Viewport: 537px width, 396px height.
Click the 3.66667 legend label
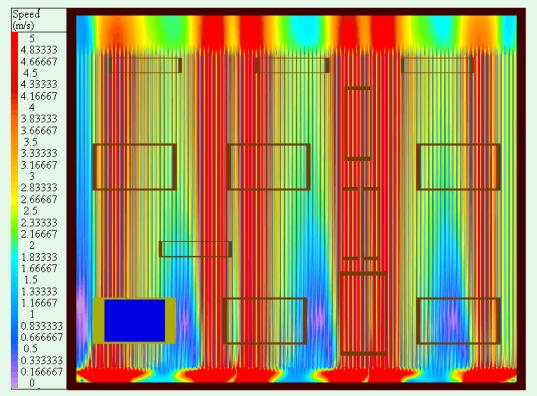click(39, 131)
